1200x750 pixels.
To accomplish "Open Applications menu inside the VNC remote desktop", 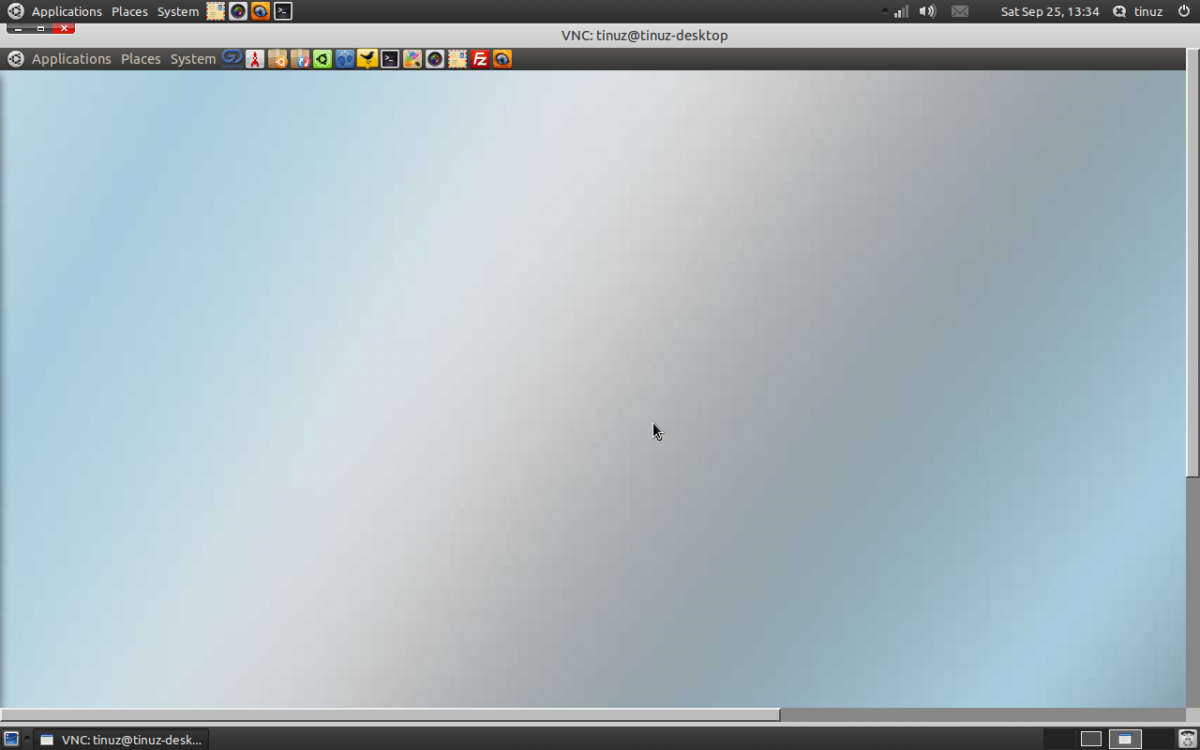I will tap(71, 59).
